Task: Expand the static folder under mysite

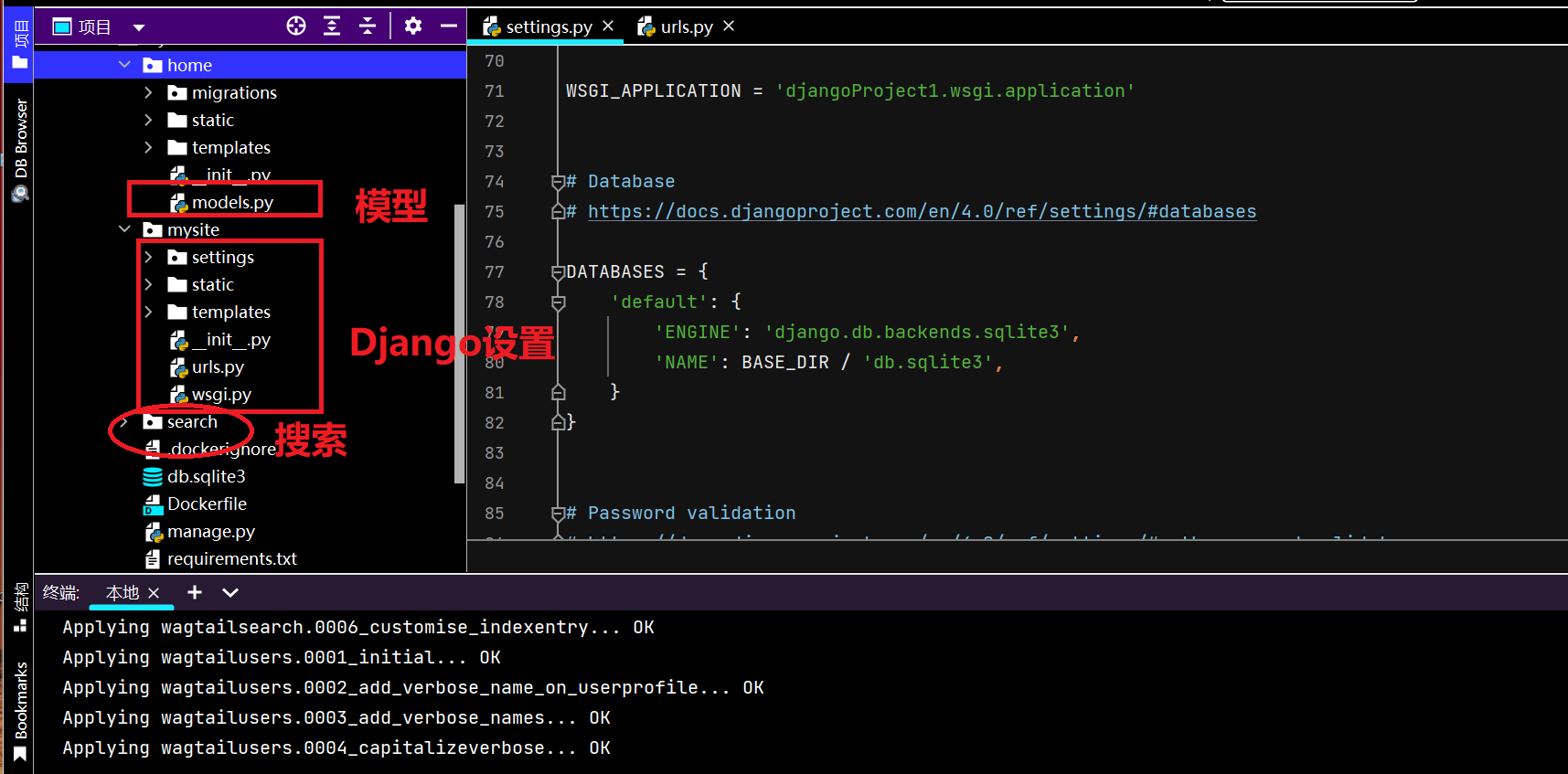Action: (x=148, y=284)
